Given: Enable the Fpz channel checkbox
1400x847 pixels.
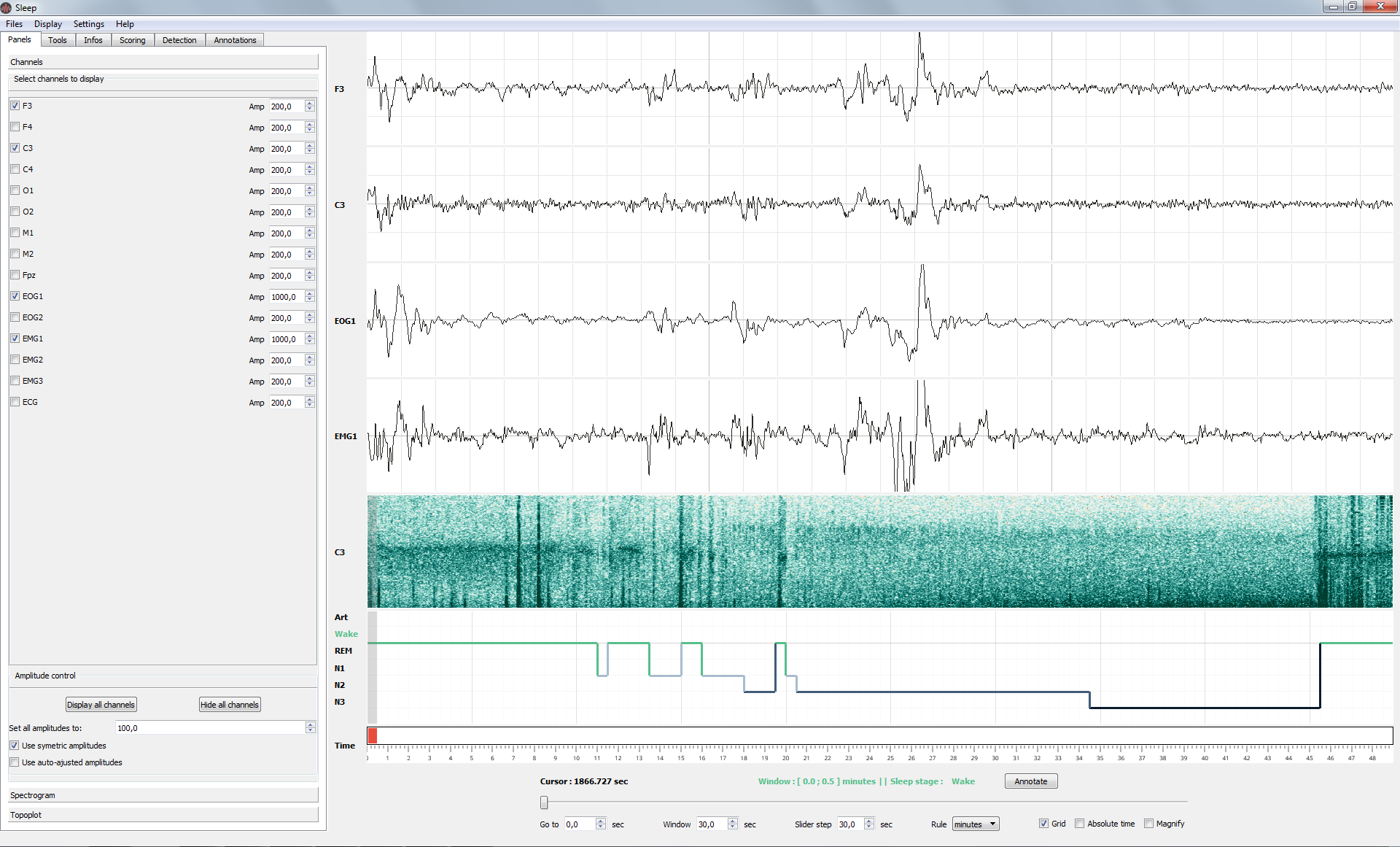Looking at the screenshot, I should click(x=15, y=275).
